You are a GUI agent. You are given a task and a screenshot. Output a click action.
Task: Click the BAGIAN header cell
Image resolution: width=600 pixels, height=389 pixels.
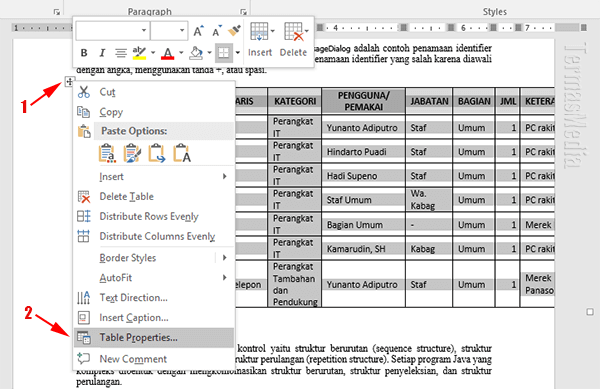coord(474,101)
